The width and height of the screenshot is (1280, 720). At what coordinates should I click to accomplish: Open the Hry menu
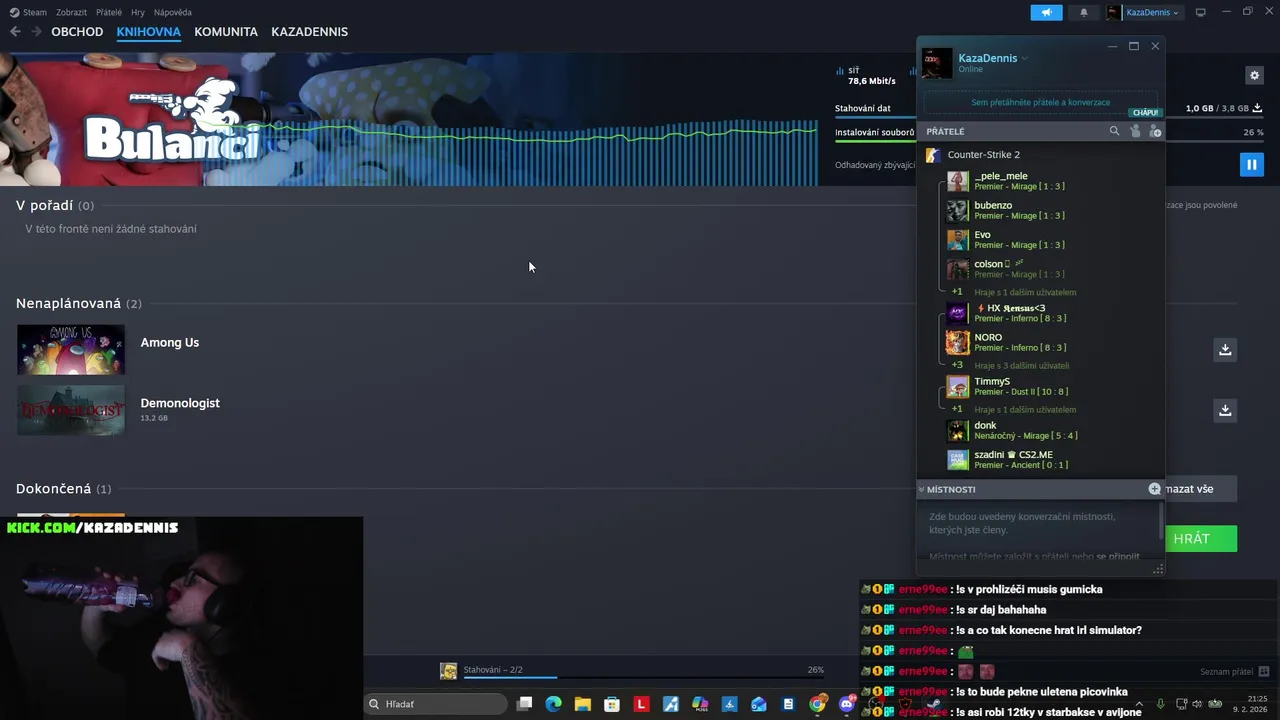click(138, 12)
